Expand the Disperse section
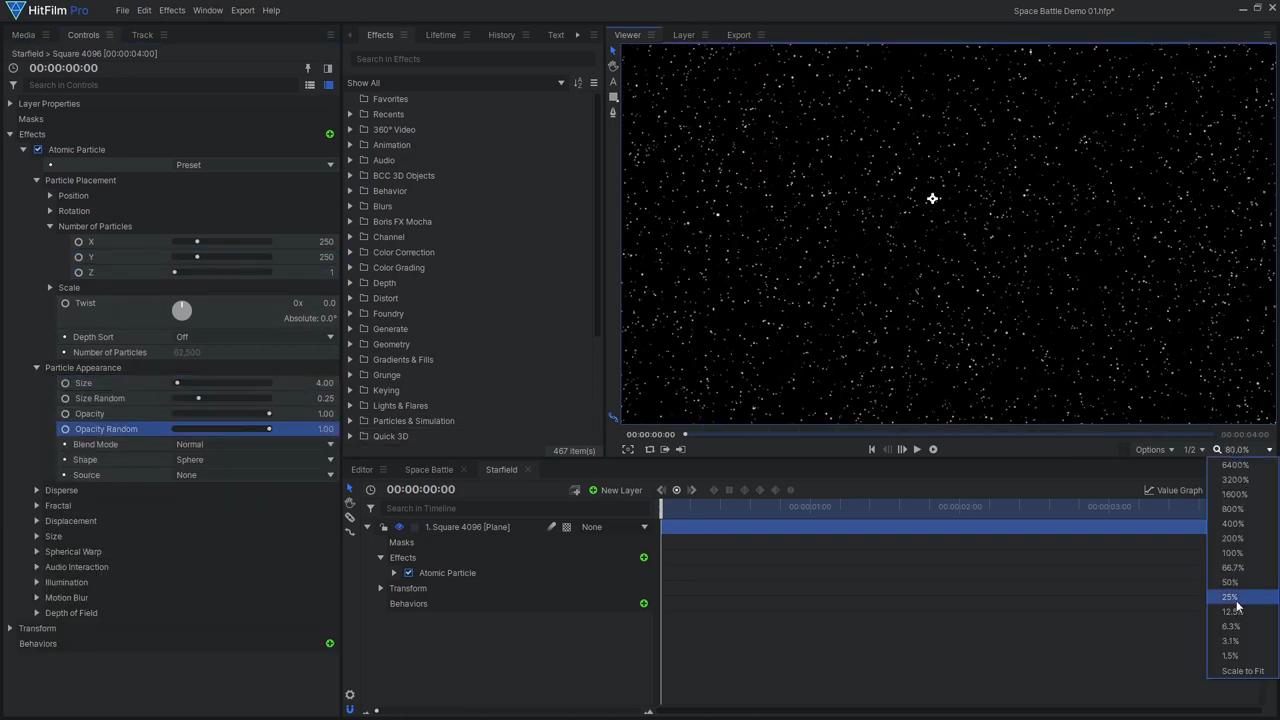Image resolution: width=1280 pixels, height=720 pixels. [x=37, y=490]
